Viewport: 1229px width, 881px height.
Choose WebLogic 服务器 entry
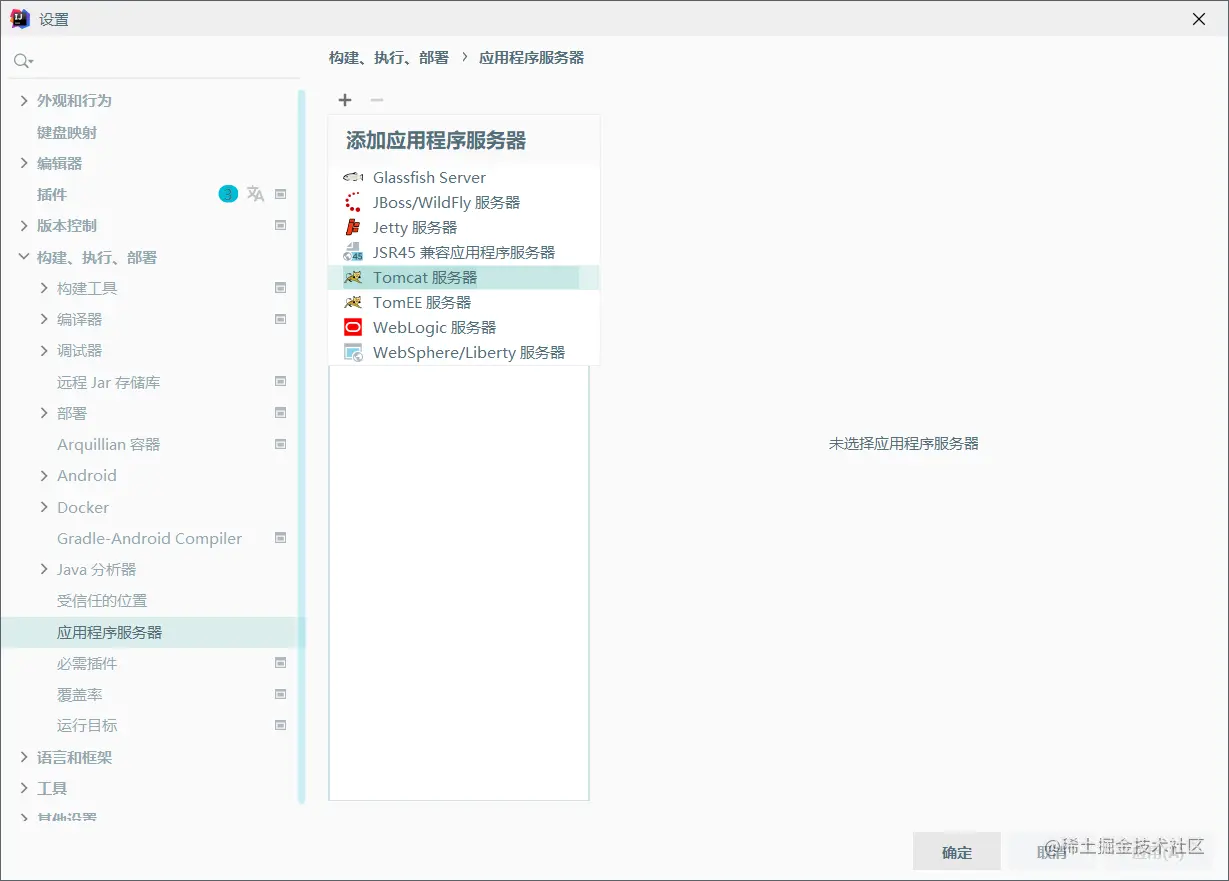pyautogui.click(x=464, y=327)
